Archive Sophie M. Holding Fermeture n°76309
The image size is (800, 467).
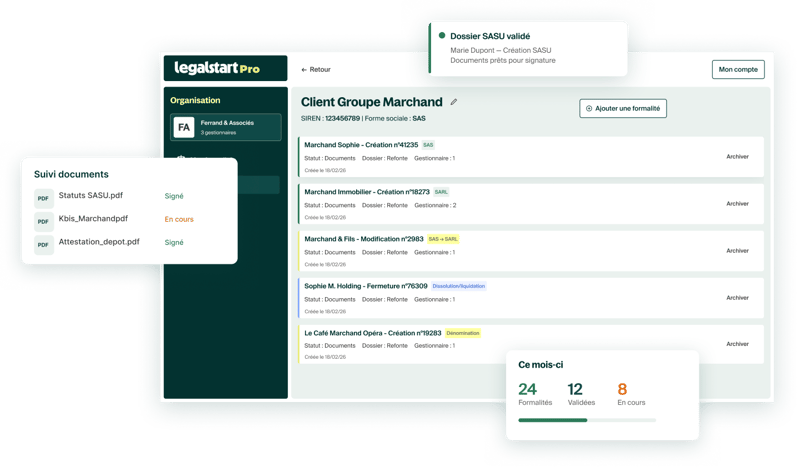(x=737, y=298)
